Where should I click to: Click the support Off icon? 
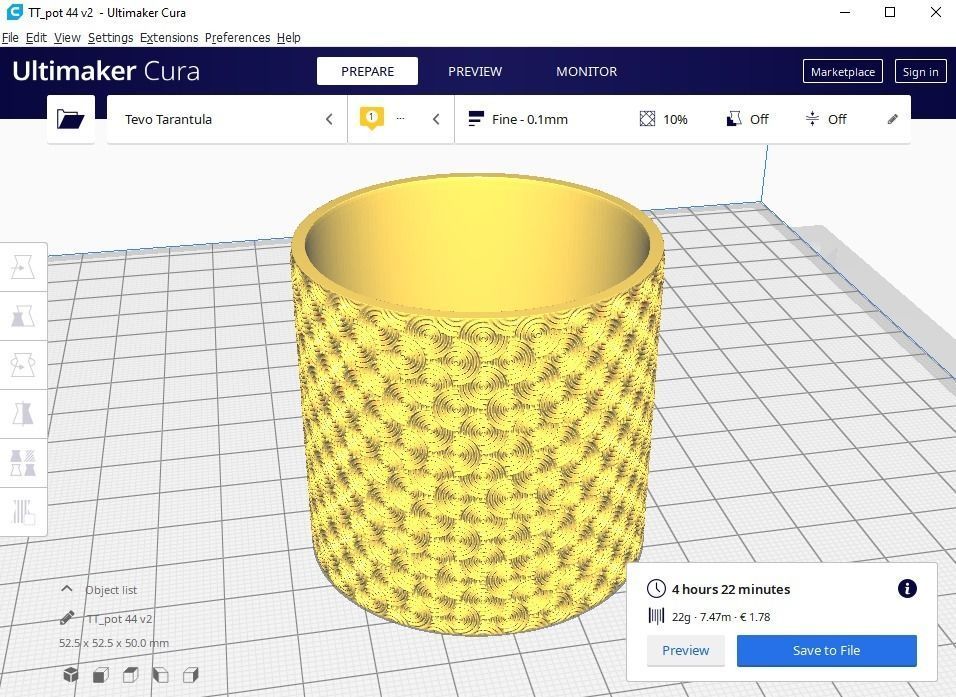pos(734,118)
